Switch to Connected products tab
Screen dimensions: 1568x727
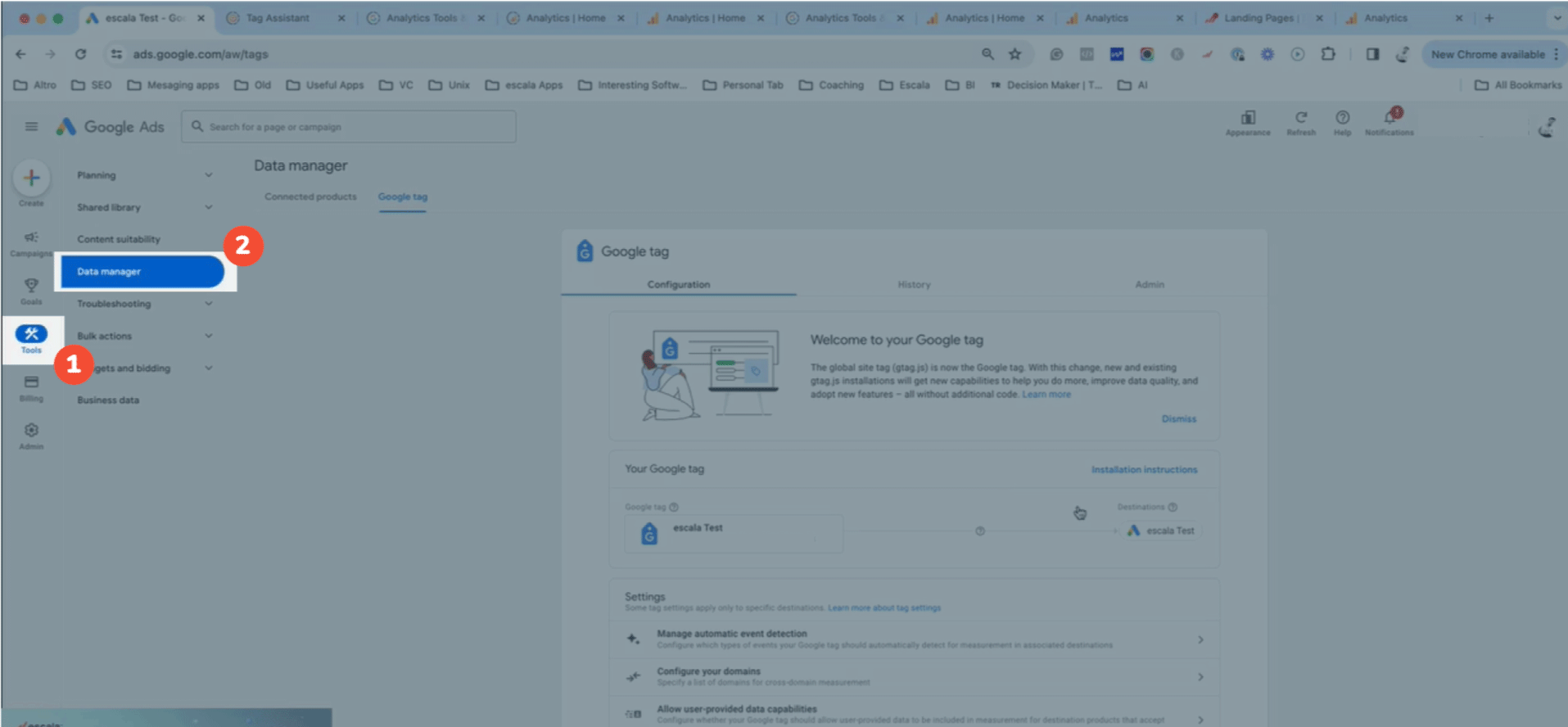coord(310,197)
